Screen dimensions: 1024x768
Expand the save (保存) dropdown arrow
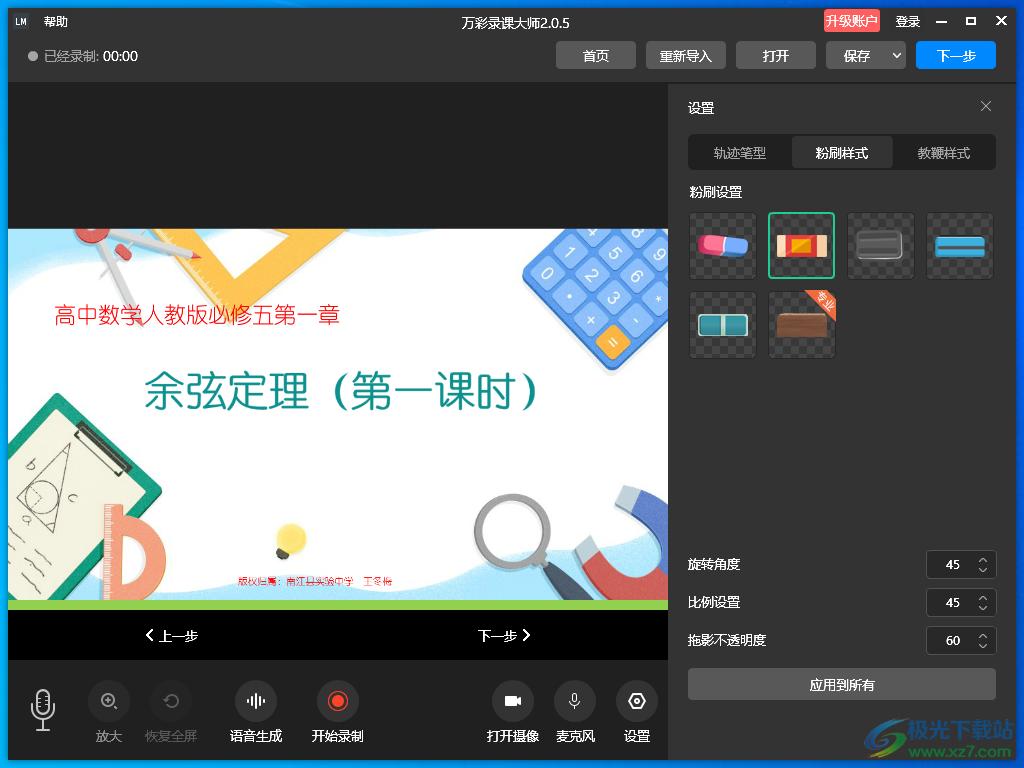coord(896,56)
